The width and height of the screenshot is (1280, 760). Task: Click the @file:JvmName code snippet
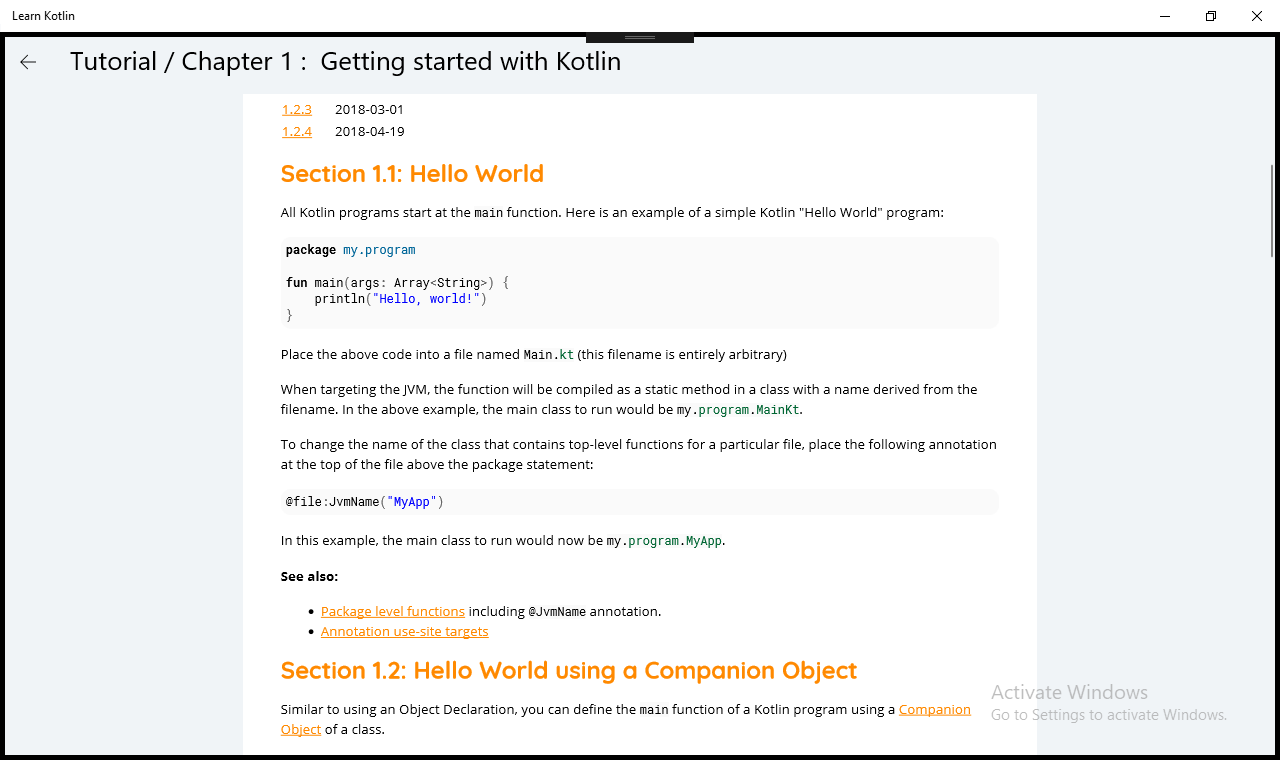click(364, 502)
